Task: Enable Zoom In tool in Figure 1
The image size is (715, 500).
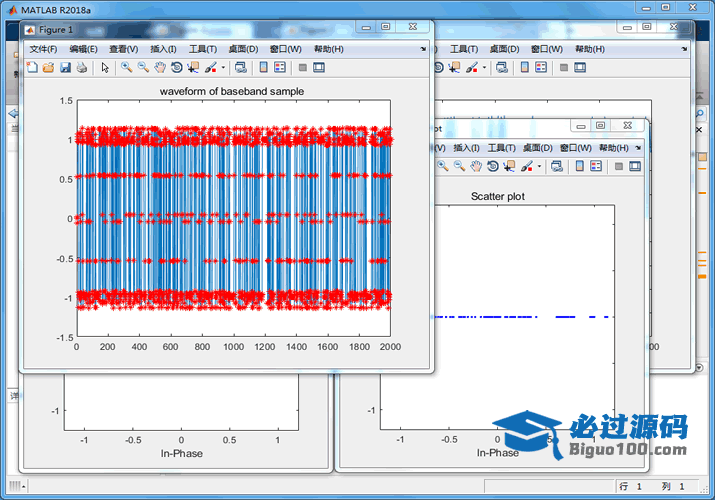Action: 126,68
